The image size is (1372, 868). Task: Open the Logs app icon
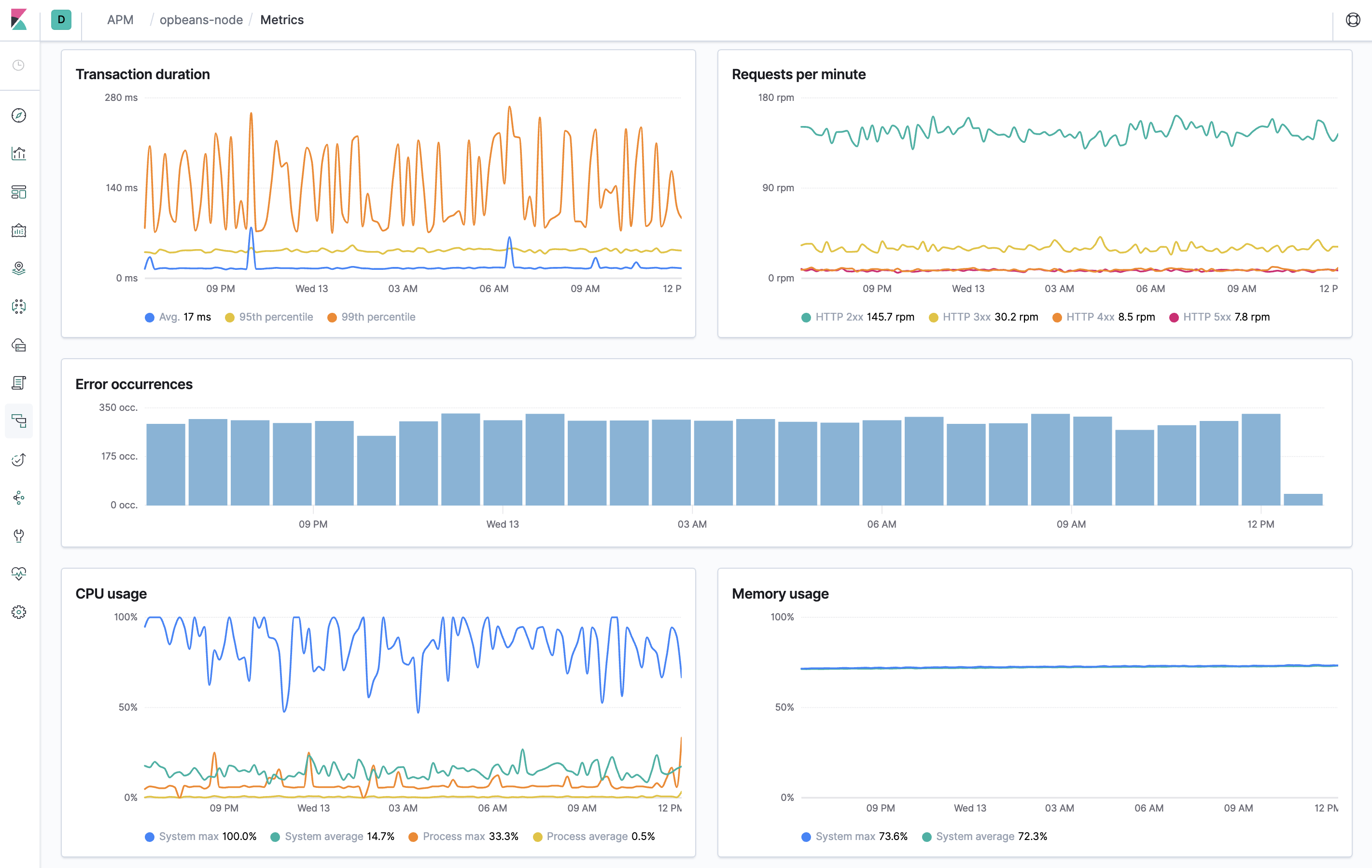click(x=19, y=382)
